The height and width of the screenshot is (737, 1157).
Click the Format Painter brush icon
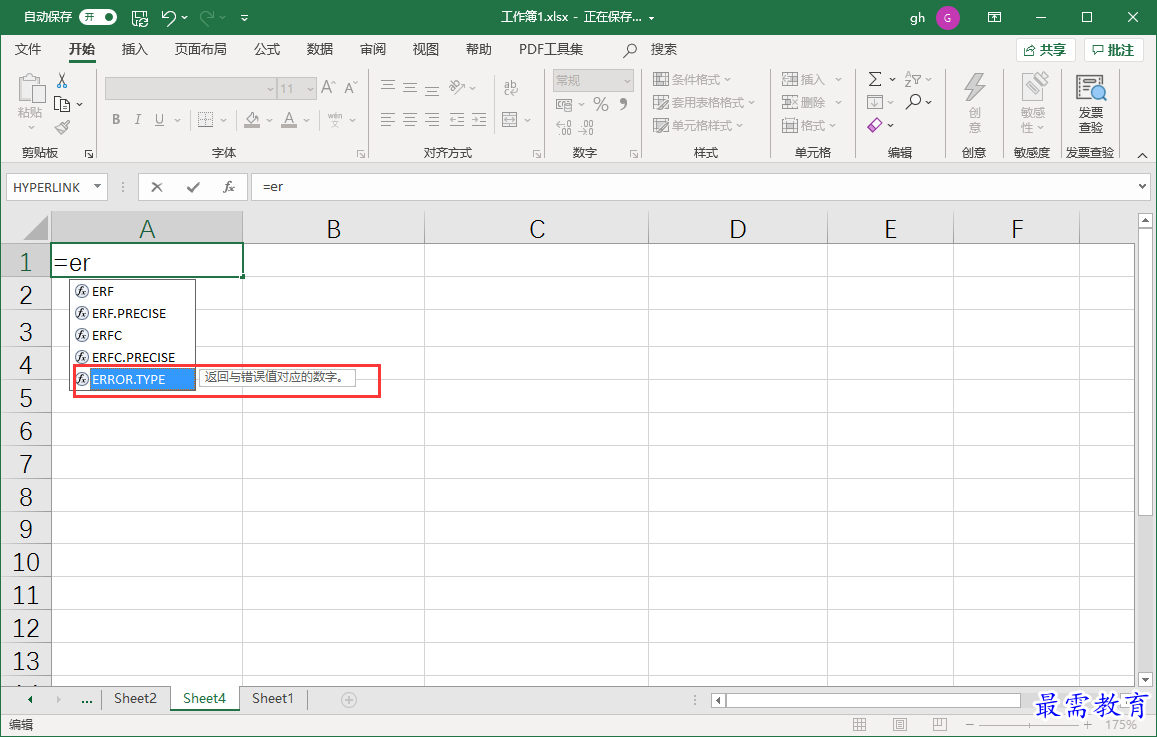pyautogui.click(x=63, y=128)
